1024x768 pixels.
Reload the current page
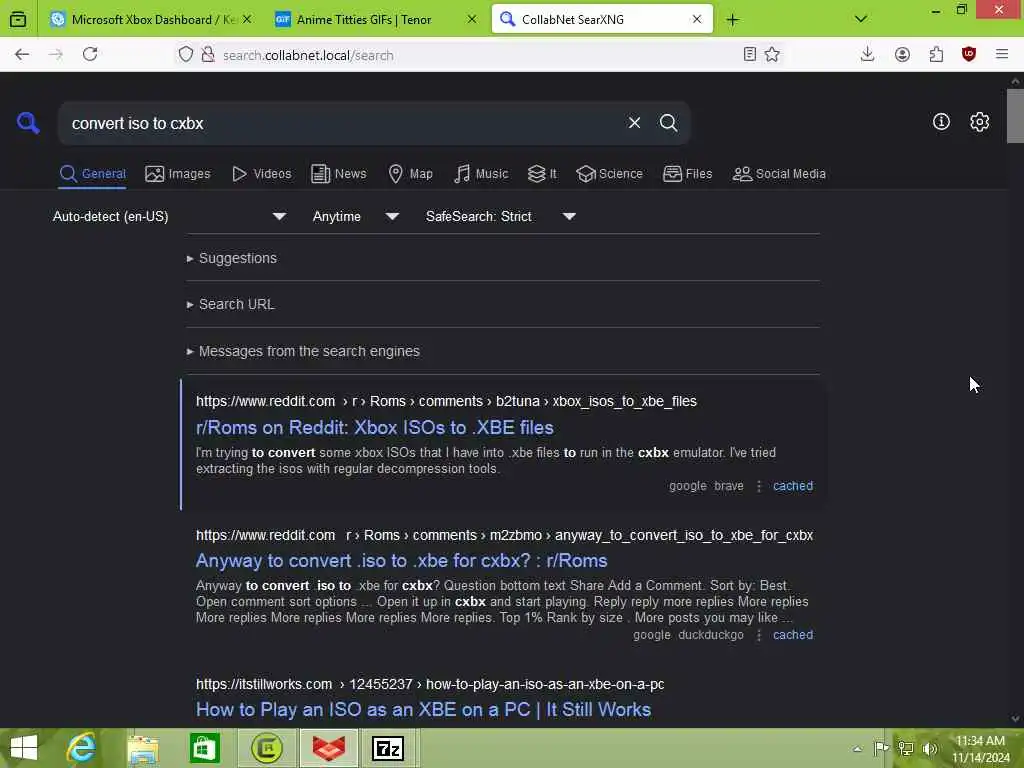tap(90, 54)
